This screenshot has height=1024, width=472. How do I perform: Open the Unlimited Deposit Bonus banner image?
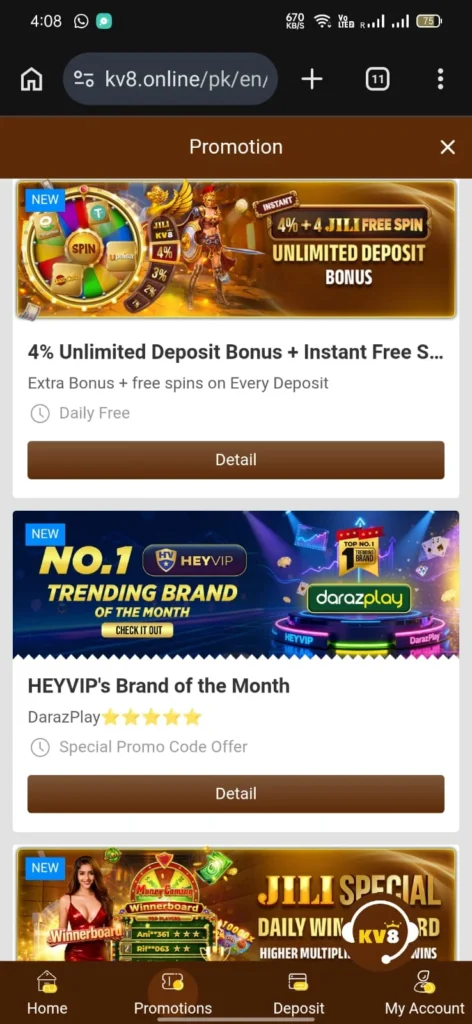pos(236,249)
